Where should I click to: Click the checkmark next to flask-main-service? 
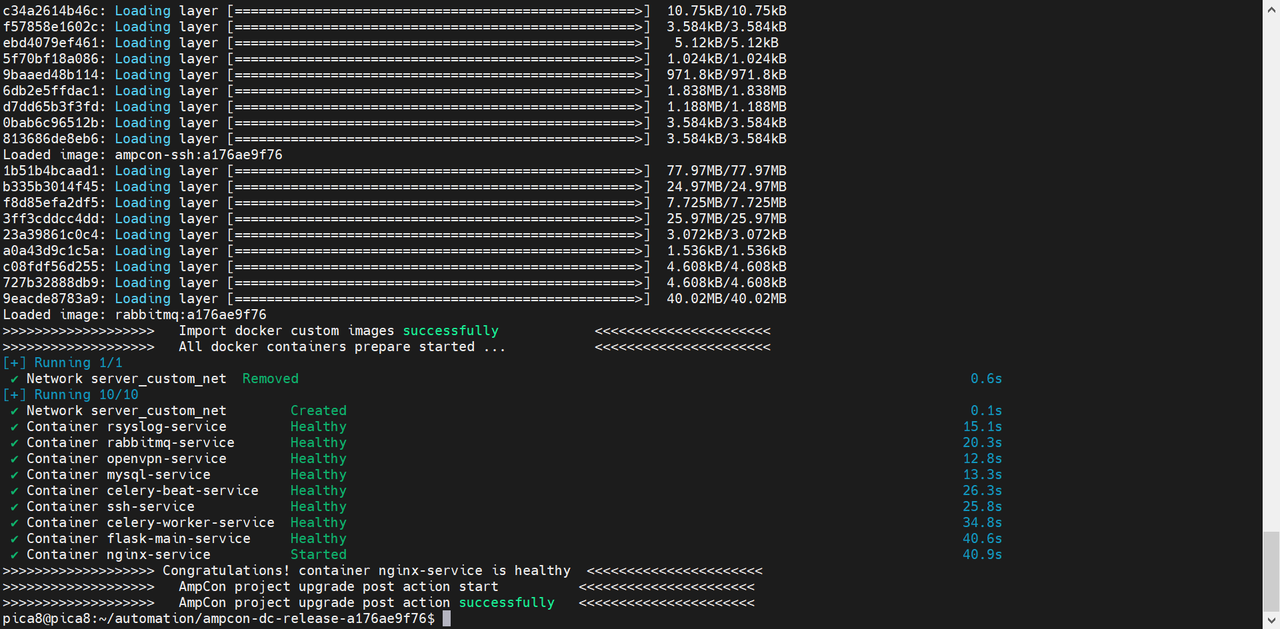click(x=14, y=539)
